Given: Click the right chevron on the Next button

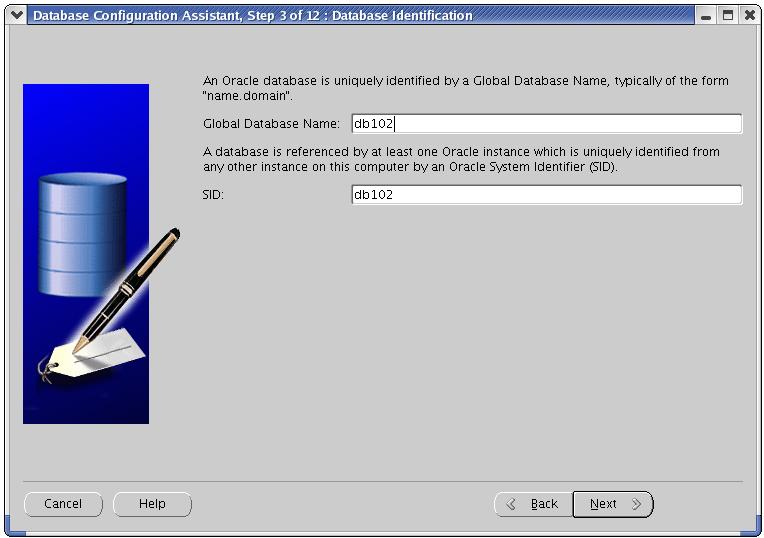Looking at the screenshot, I should (x=637, y=504).
